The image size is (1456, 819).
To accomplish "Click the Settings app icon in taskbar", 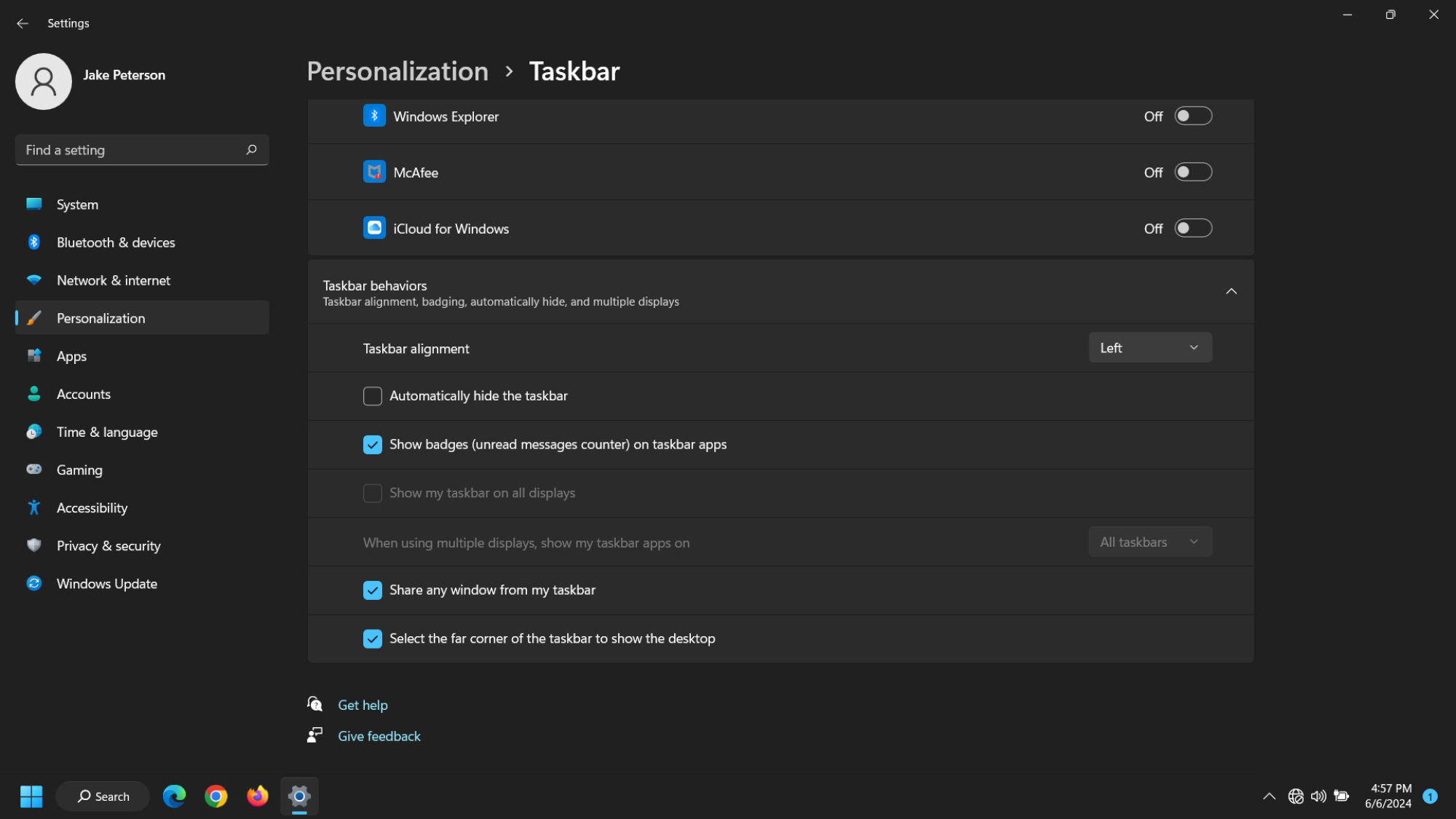I will 298,796.
